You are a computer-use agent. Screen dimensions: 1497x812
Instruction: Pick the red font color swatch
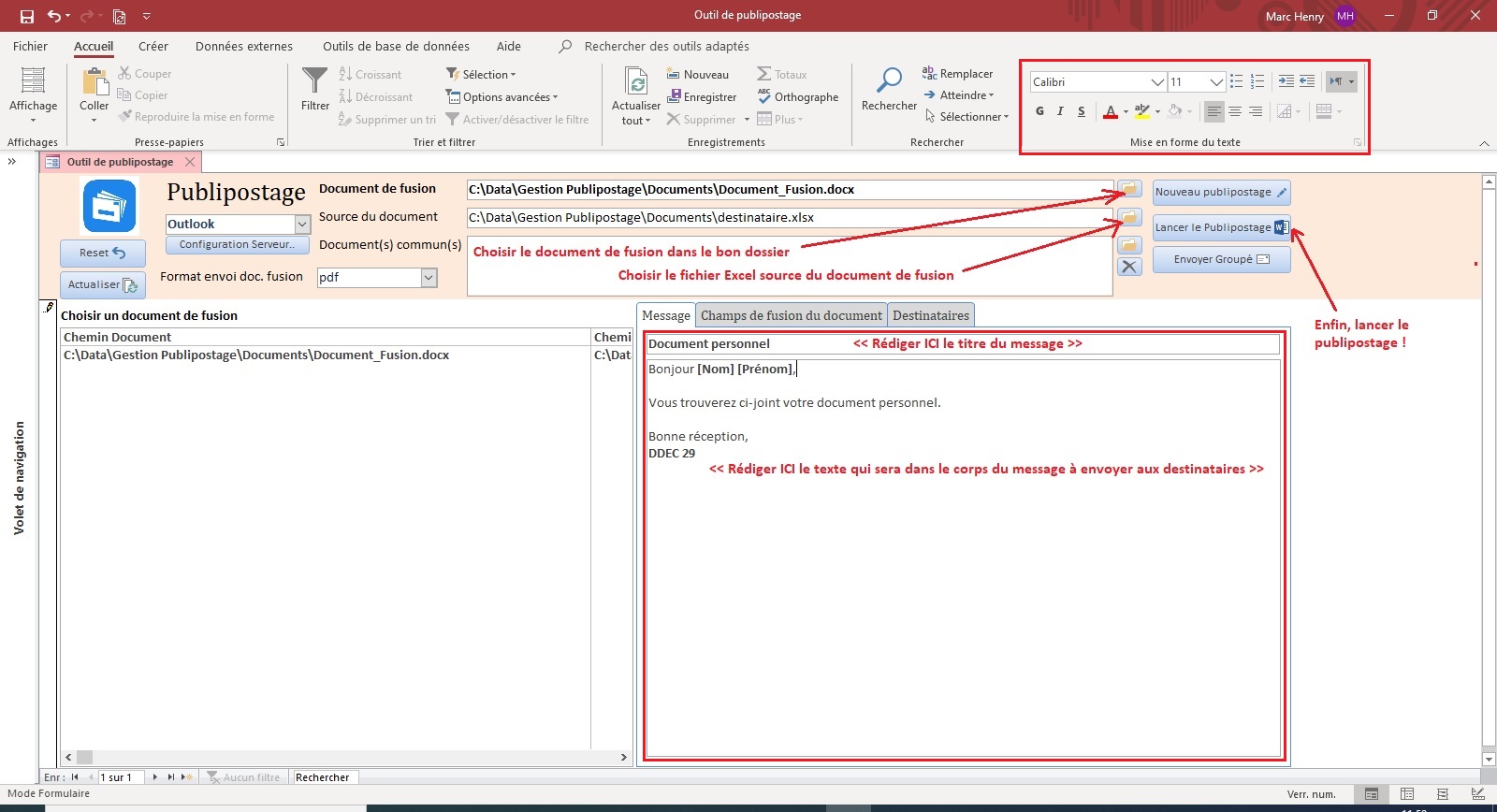click(x=1111, y=111)
